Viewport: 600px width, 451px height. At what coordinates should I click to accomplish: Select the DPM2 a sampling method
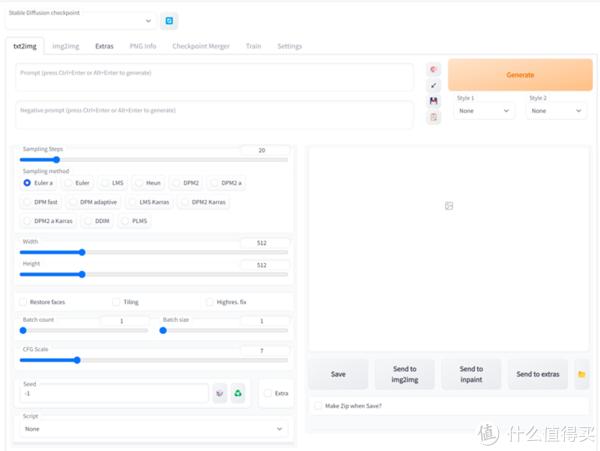pyautogui.click(x=227, y=183)
